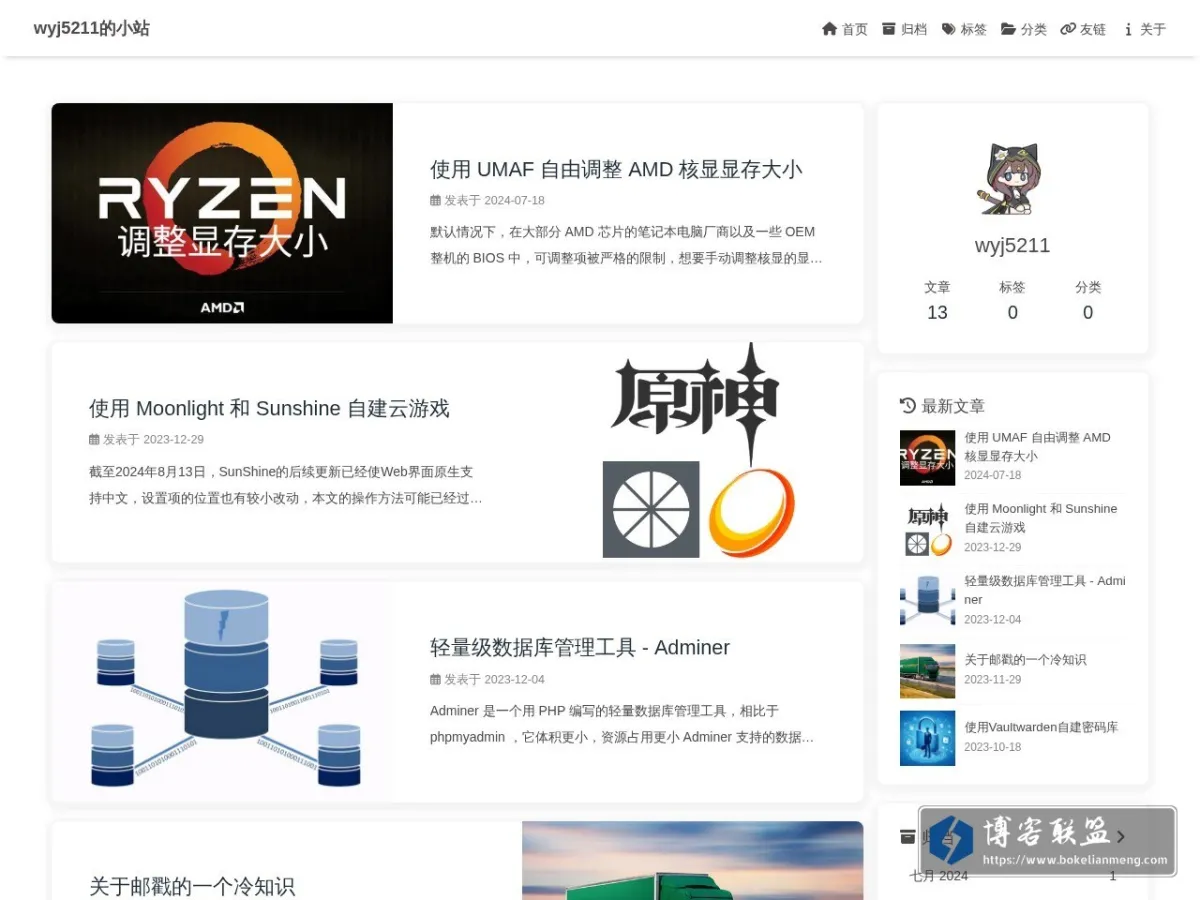This screenshot has width=1200, height=900.
Task: Go to the 首页 menu item
Action: point(855,29)
